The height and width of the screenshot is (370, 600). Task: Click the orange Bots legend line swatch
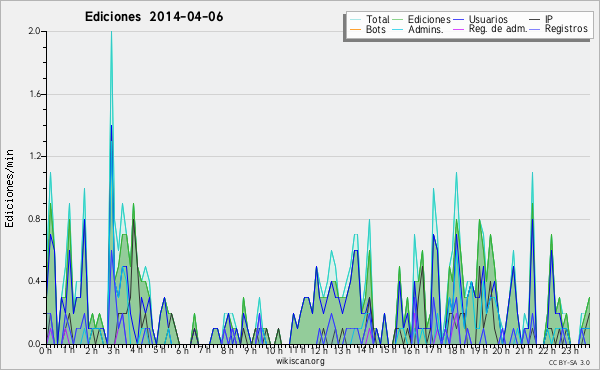355,29
